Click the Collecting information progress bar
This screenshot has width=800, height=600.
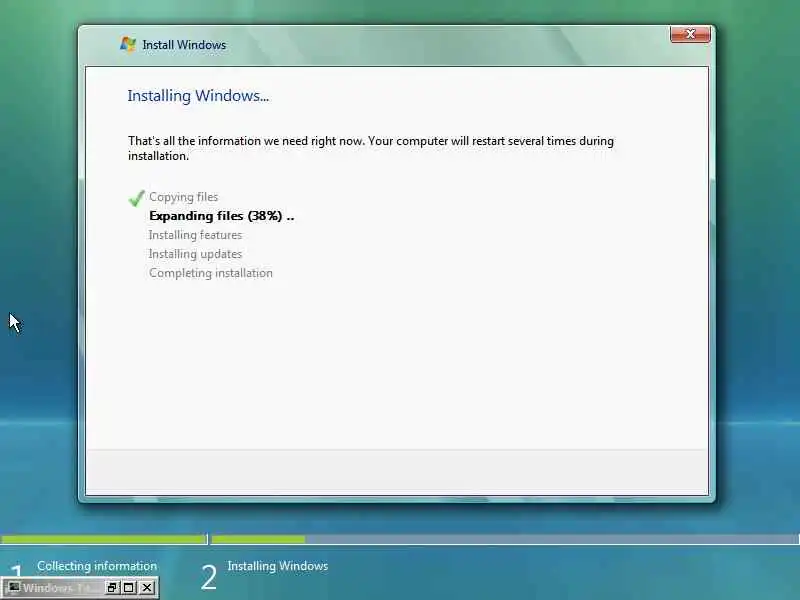[x=104, y=539]
